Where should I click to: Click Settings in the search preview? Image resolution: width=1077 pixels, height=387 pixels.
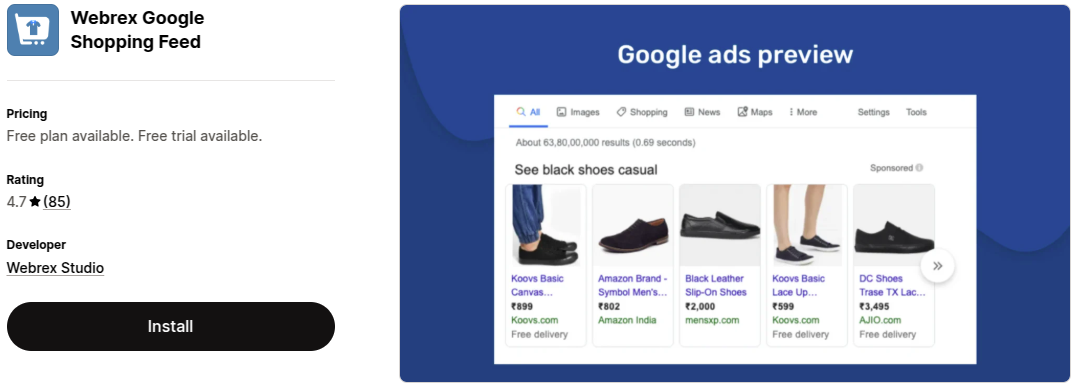(874, 112)
